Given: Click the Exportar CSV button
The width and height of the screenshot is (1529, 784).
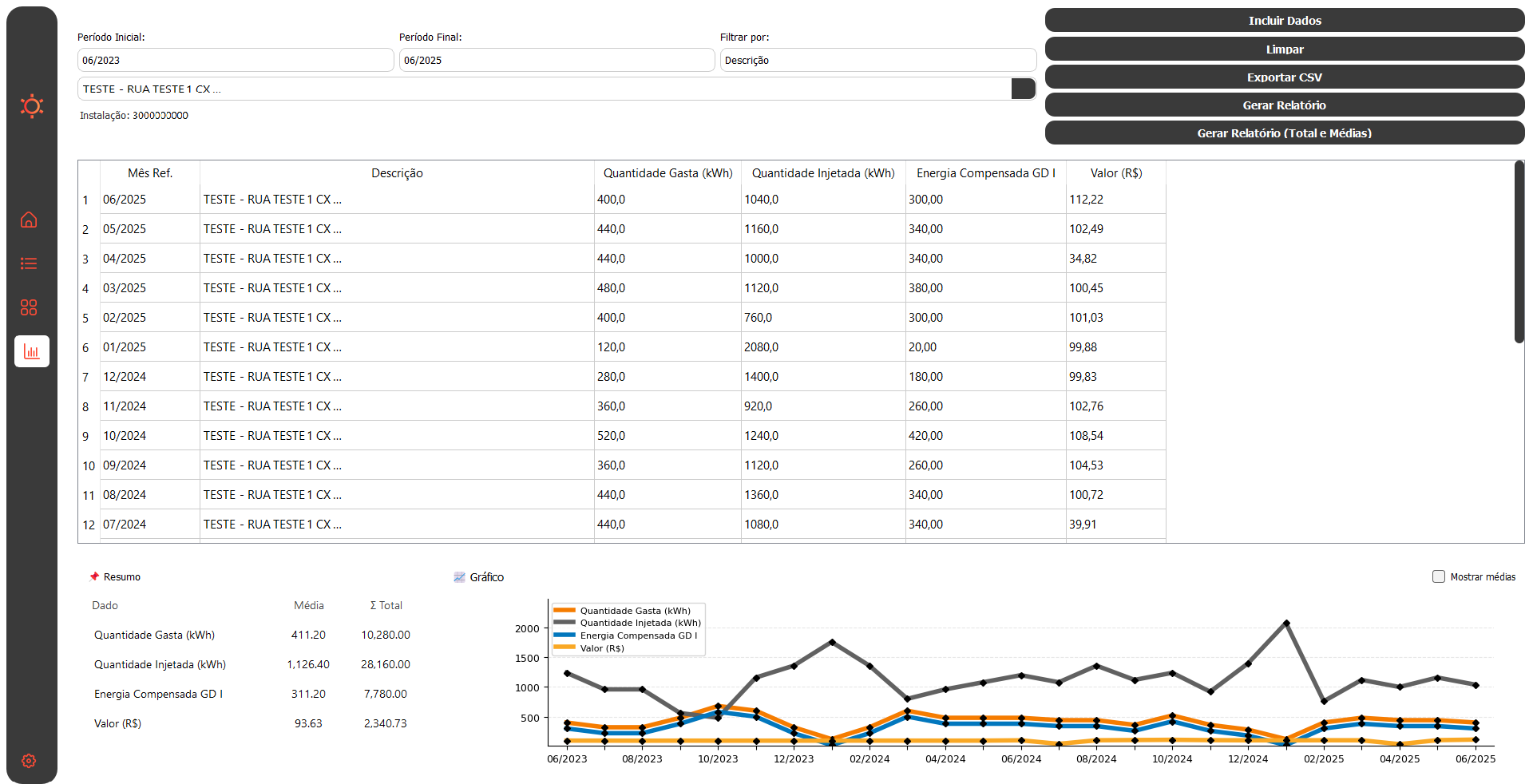Looking at the screenshot, I should click(x=1284, y=77).
